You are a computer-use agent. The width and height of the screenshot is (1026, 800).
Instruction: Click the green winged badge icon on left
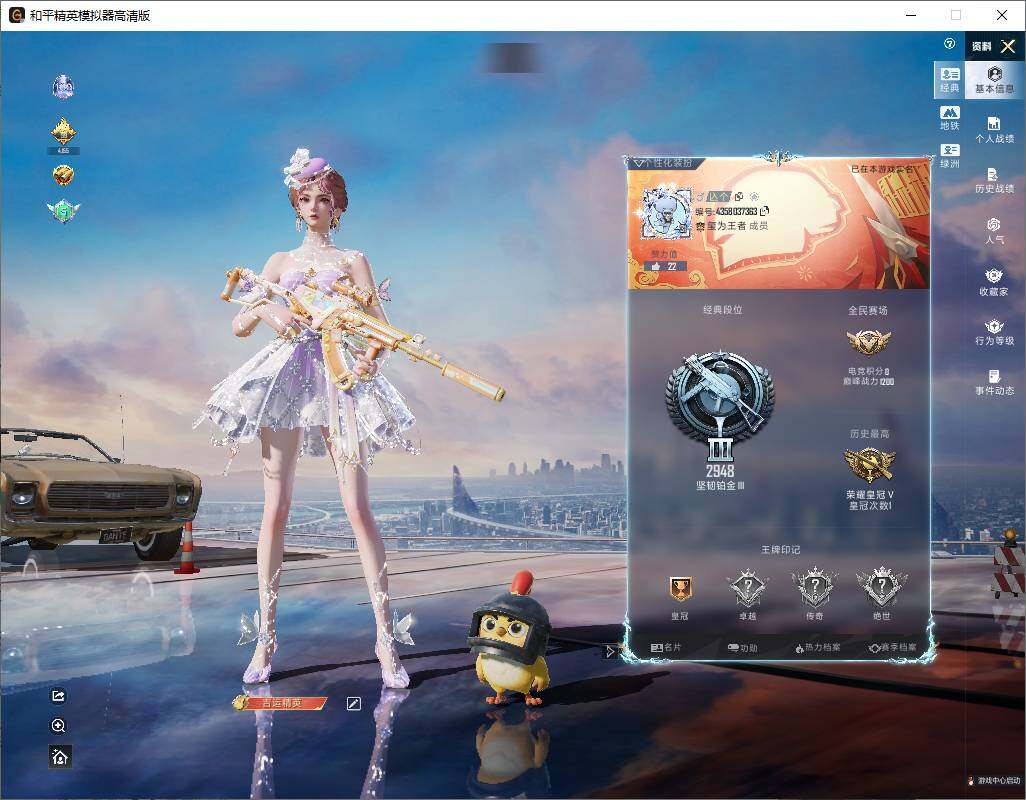(63, 211)
